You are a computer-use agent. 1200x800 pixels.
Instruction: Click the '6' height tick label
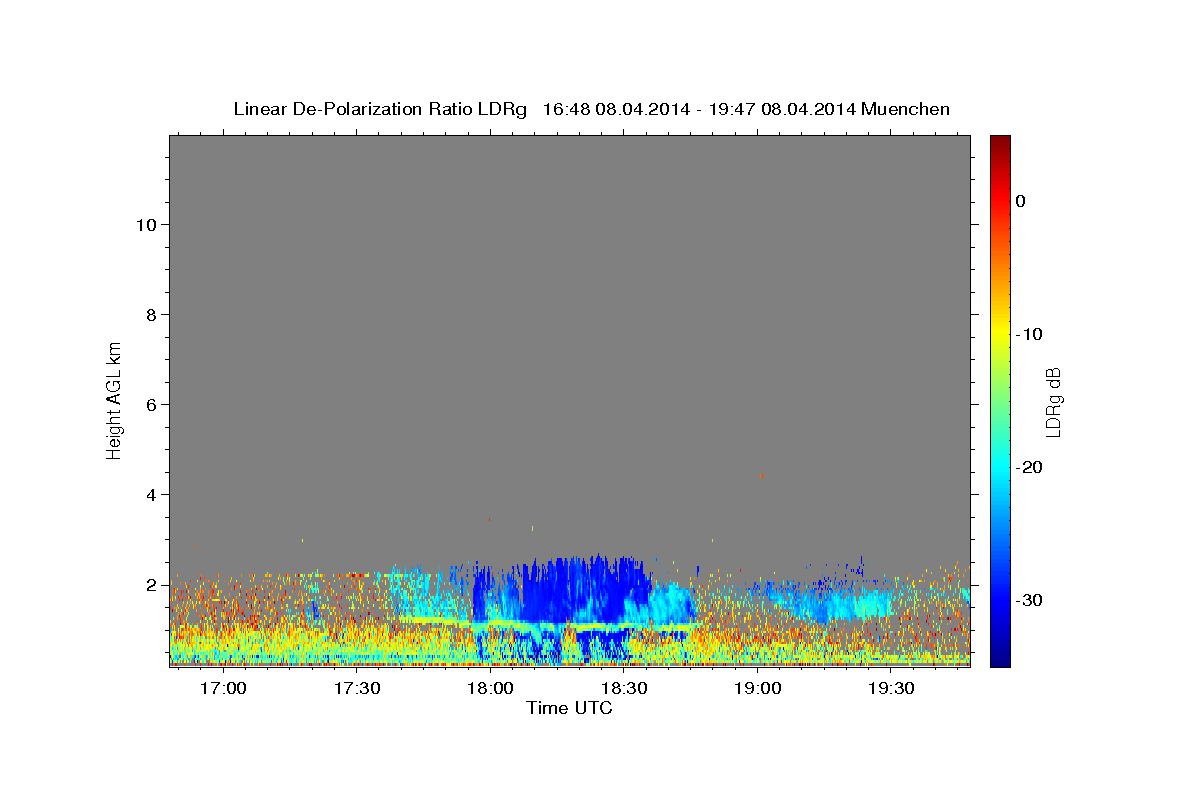150,404
